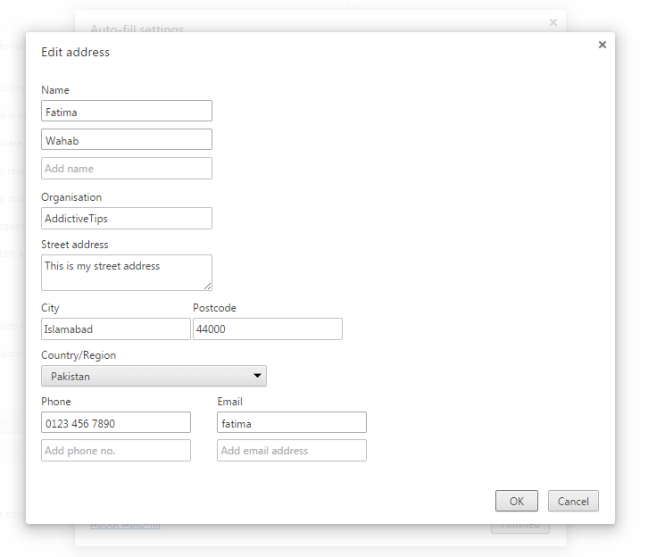Image resolution: width=658 pixels, height=557 pixels.
Task: Open the Country/Region dropdown
Action: coord(154,376)
